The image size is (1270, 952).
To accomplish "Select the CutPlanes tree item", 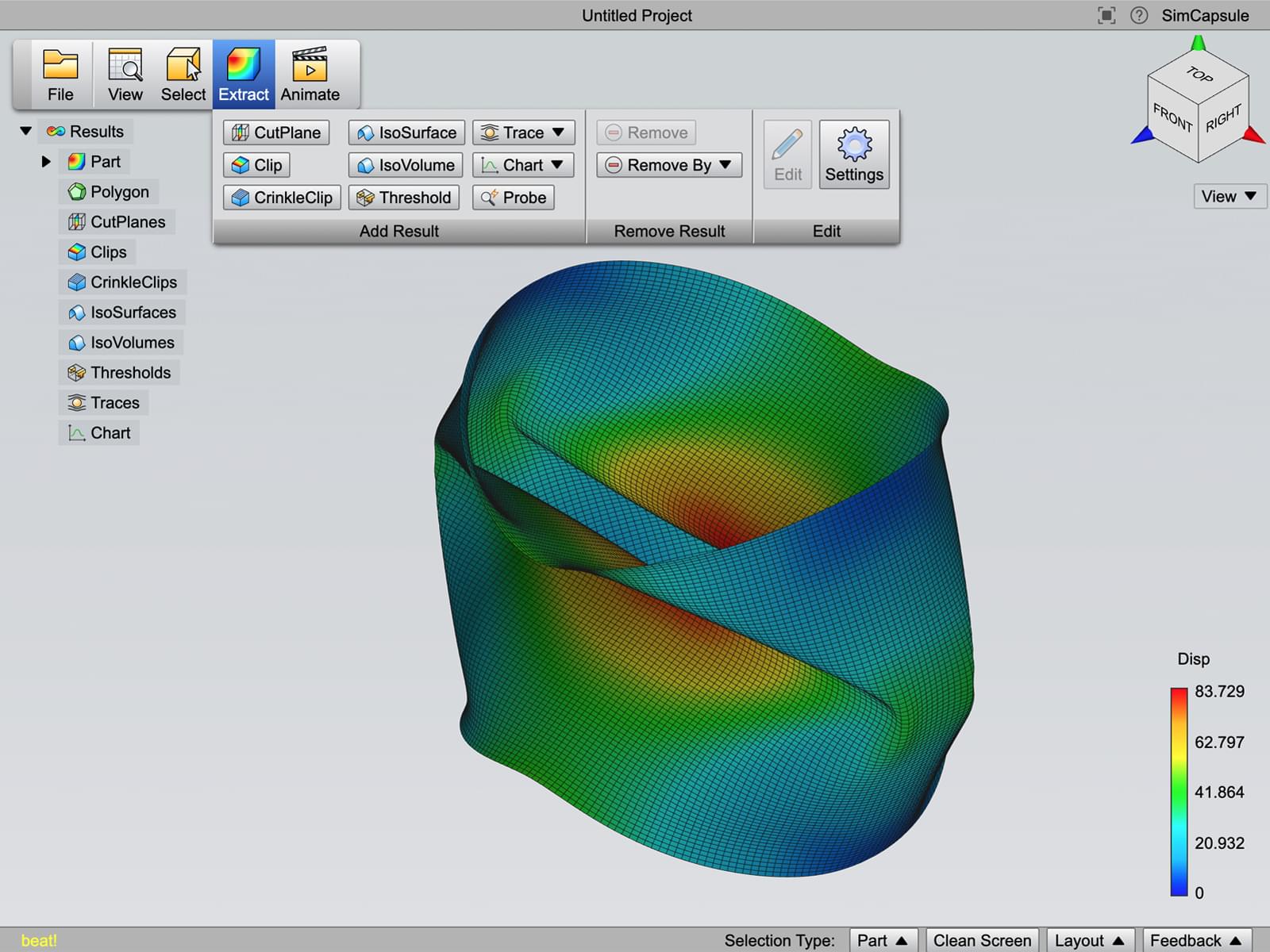I will coord(117,222).
